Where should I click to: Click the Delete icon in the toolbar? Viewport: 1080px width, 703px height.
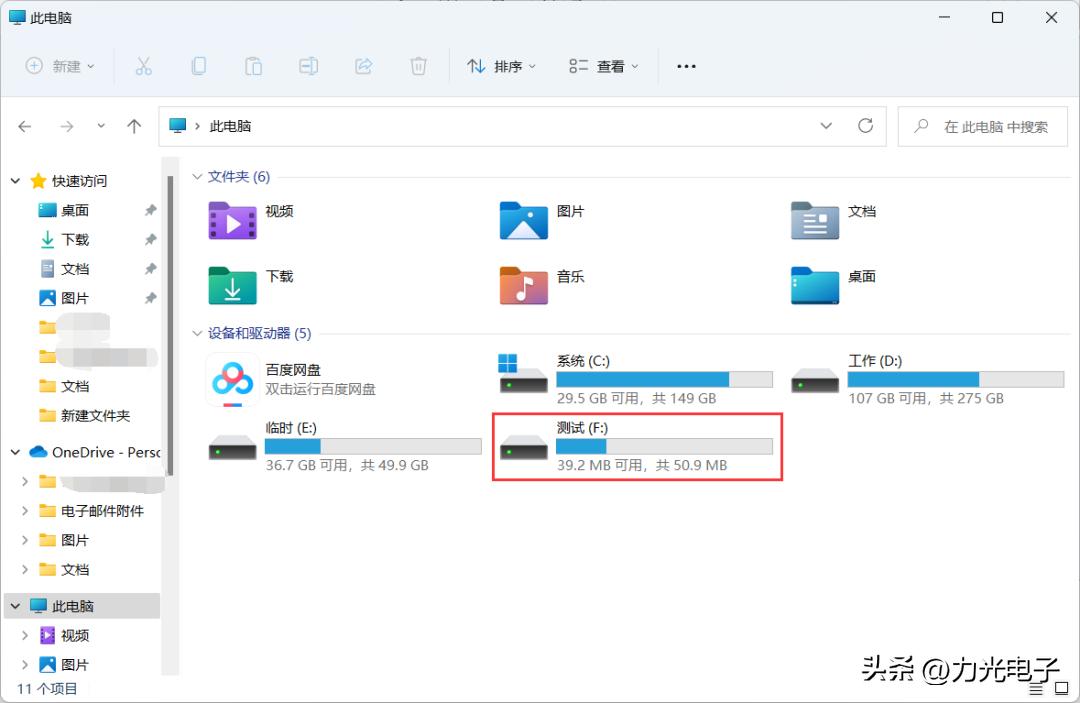click(x=418, y=66)
